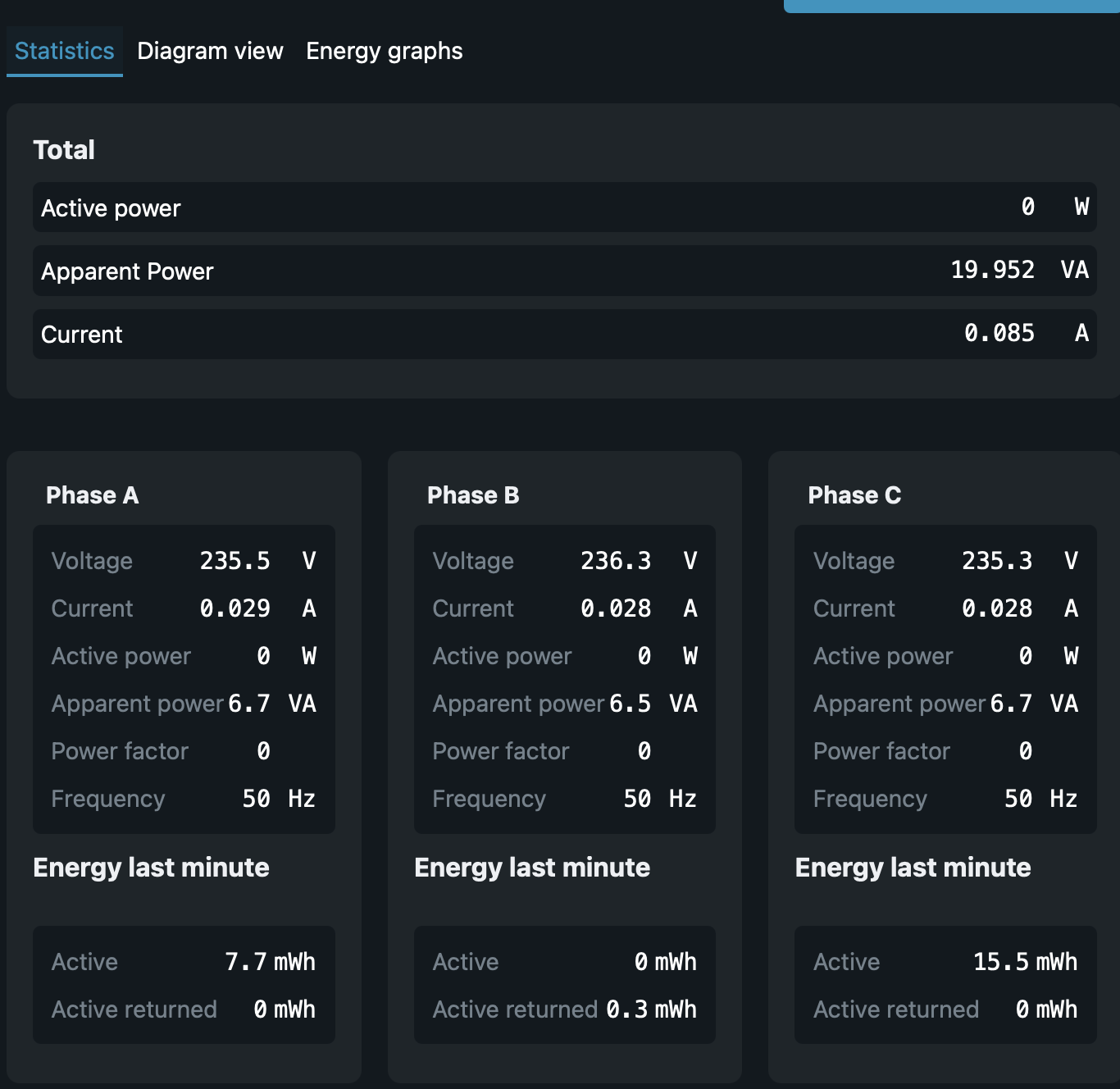Click the Phase C Frequency label

click(870, 799)
